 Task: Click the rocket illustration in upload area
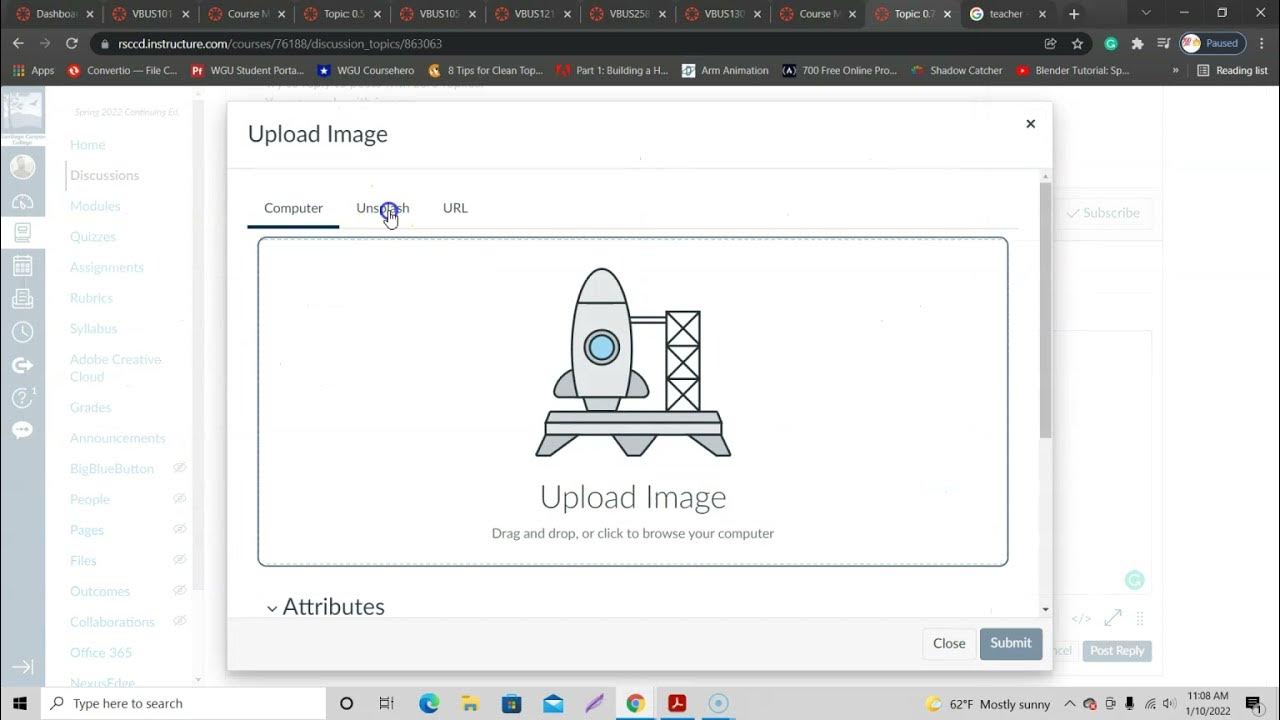[632, 362]
